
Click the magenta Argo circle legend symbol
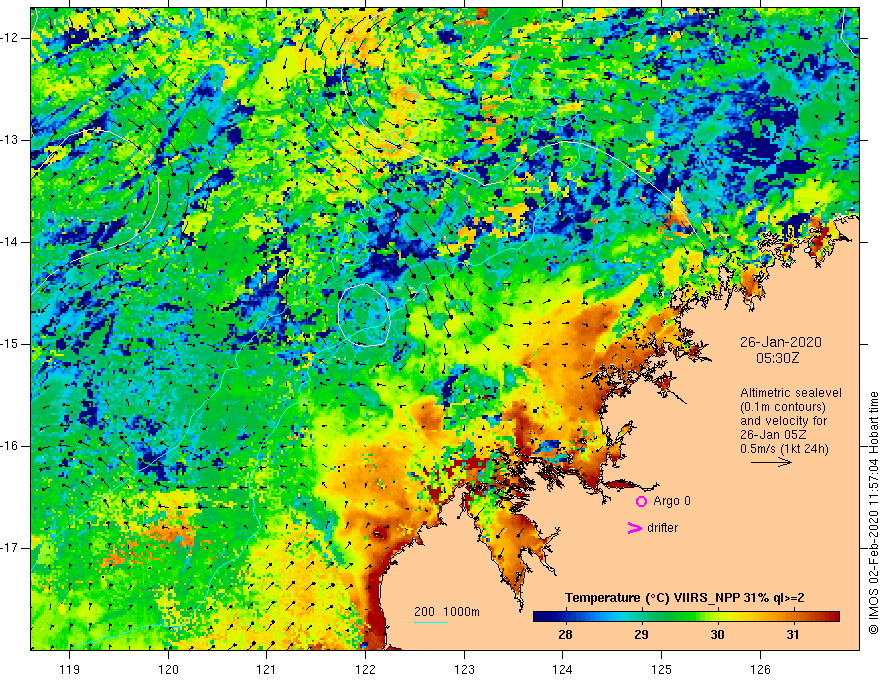coord(641,501)
